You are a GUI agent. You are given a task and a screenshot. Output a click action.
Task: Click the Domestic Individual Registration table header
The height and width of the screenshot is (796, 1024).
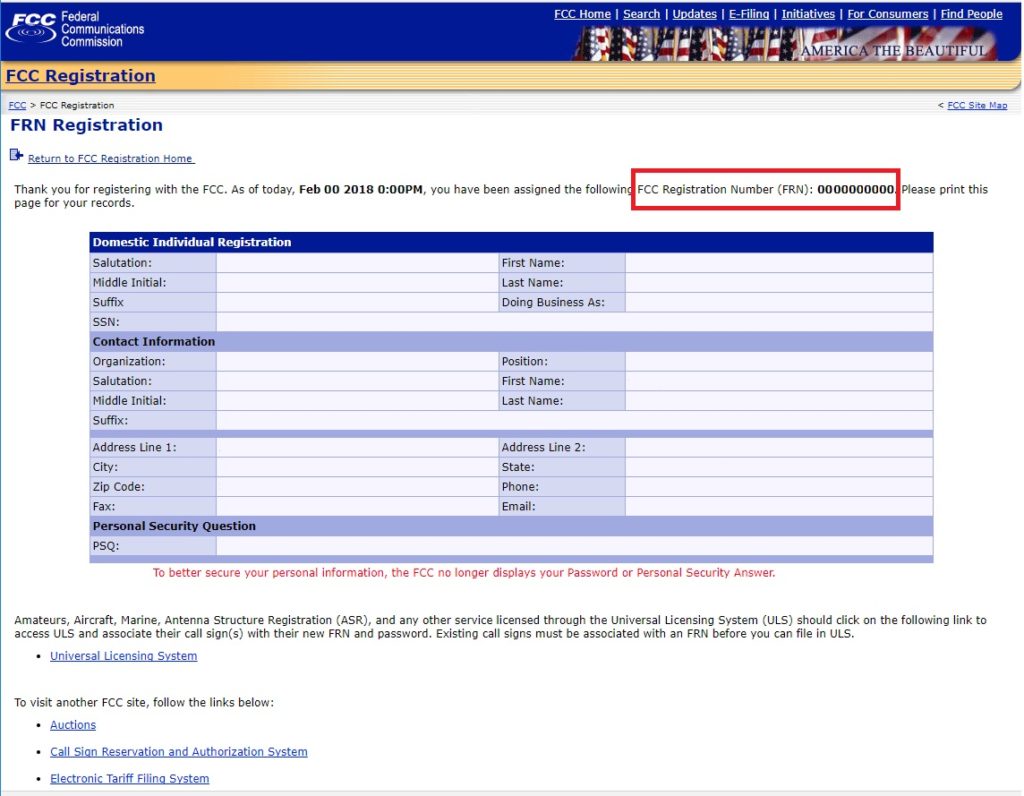[x=191, y=242]
